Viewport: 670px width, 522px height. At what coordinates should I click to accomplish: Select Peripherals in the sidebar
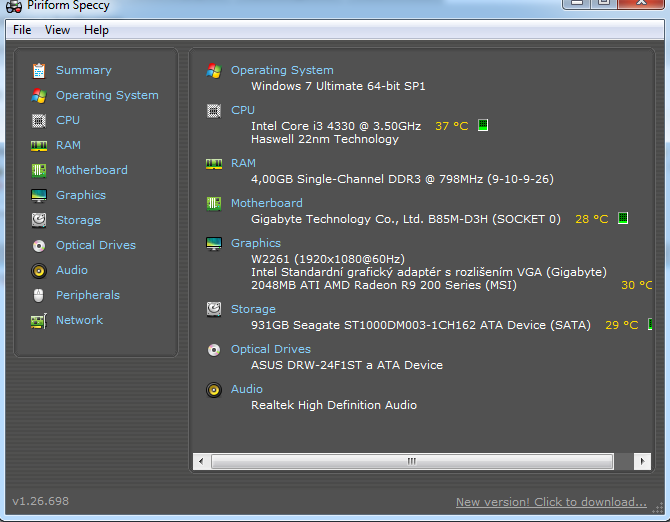88,295
